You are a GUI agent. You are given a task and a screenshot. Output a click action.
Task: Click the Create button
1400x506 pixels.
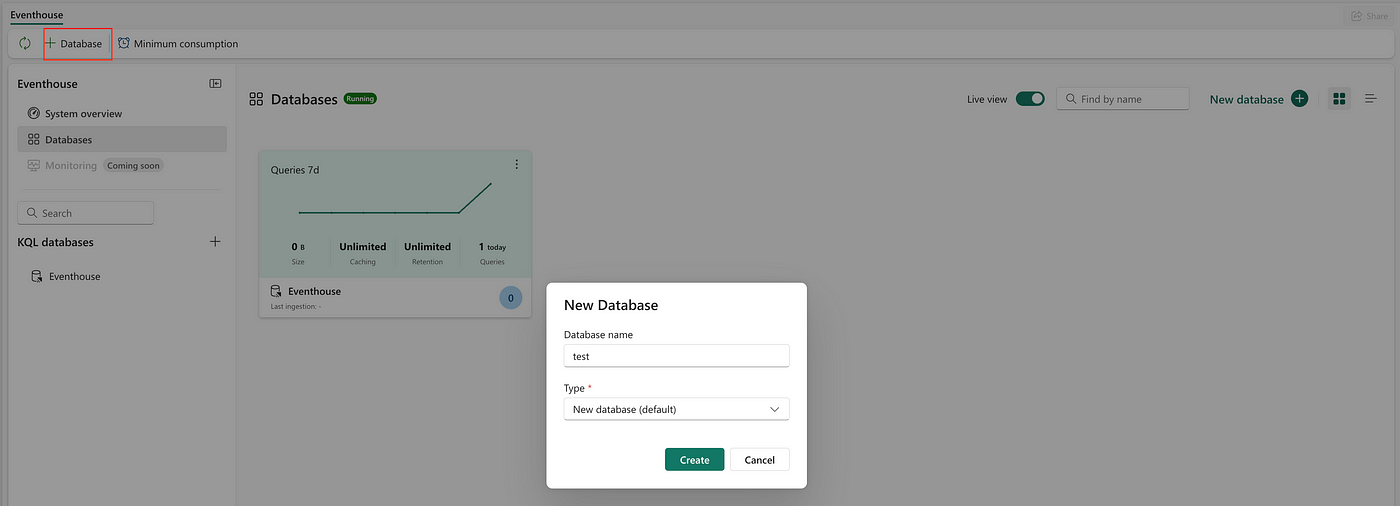pyautogui.click(x=694, y=460)
